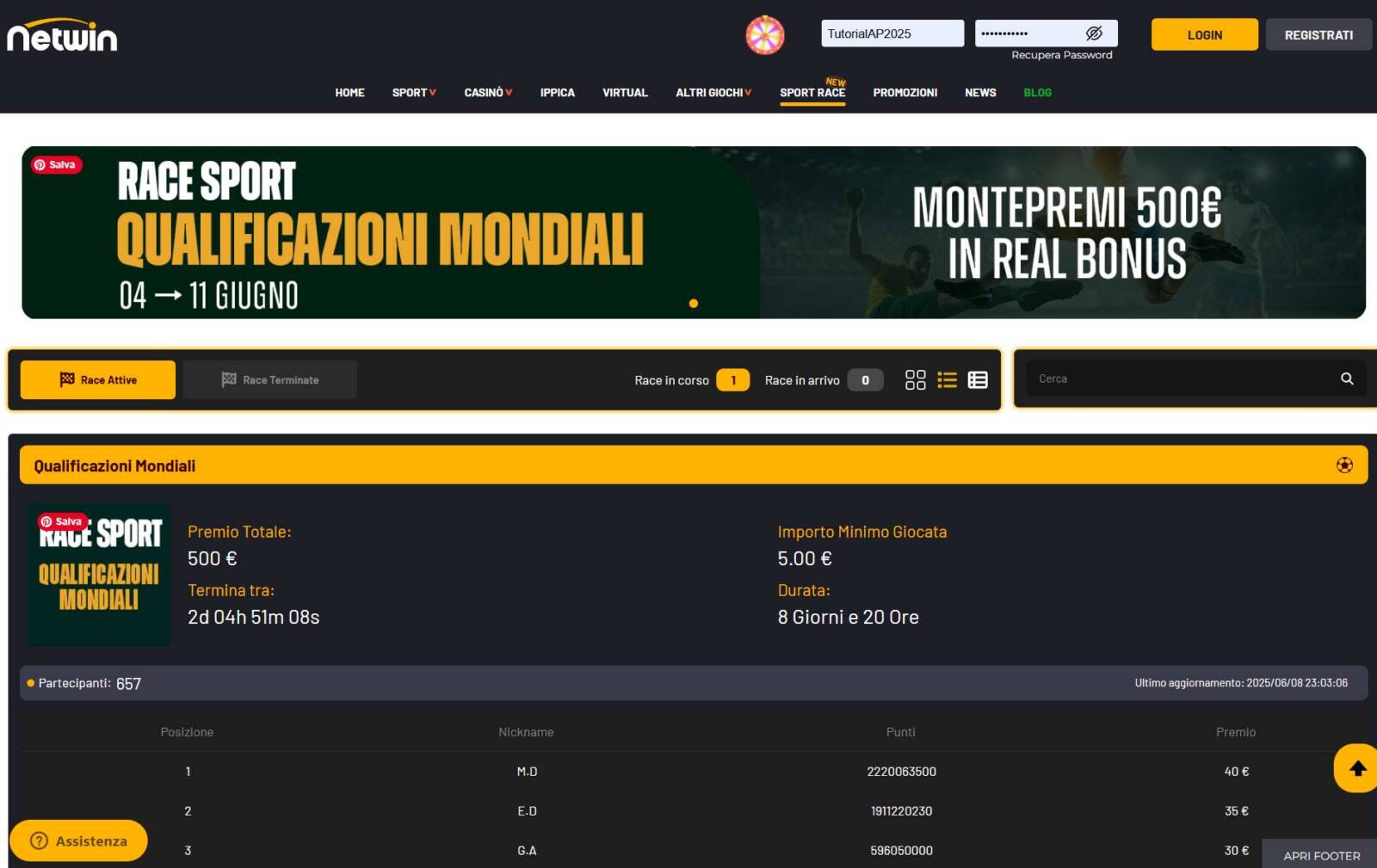Click the Durata 8 Giorni e 20 Ore value
This screenshot has height=868, width=1377.
(x=848, y=617)
